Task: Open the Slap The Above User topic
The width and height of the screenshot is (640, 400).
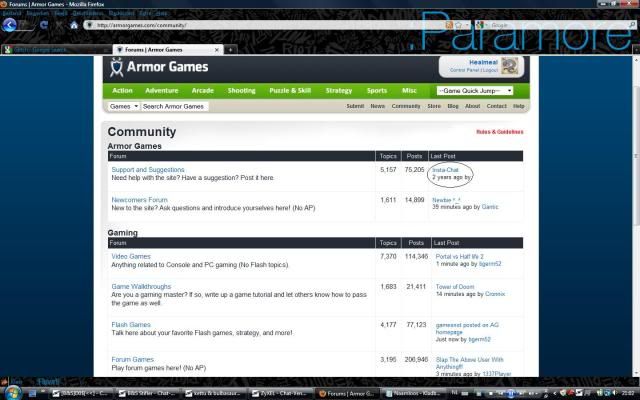Action: tap(469, 363)
